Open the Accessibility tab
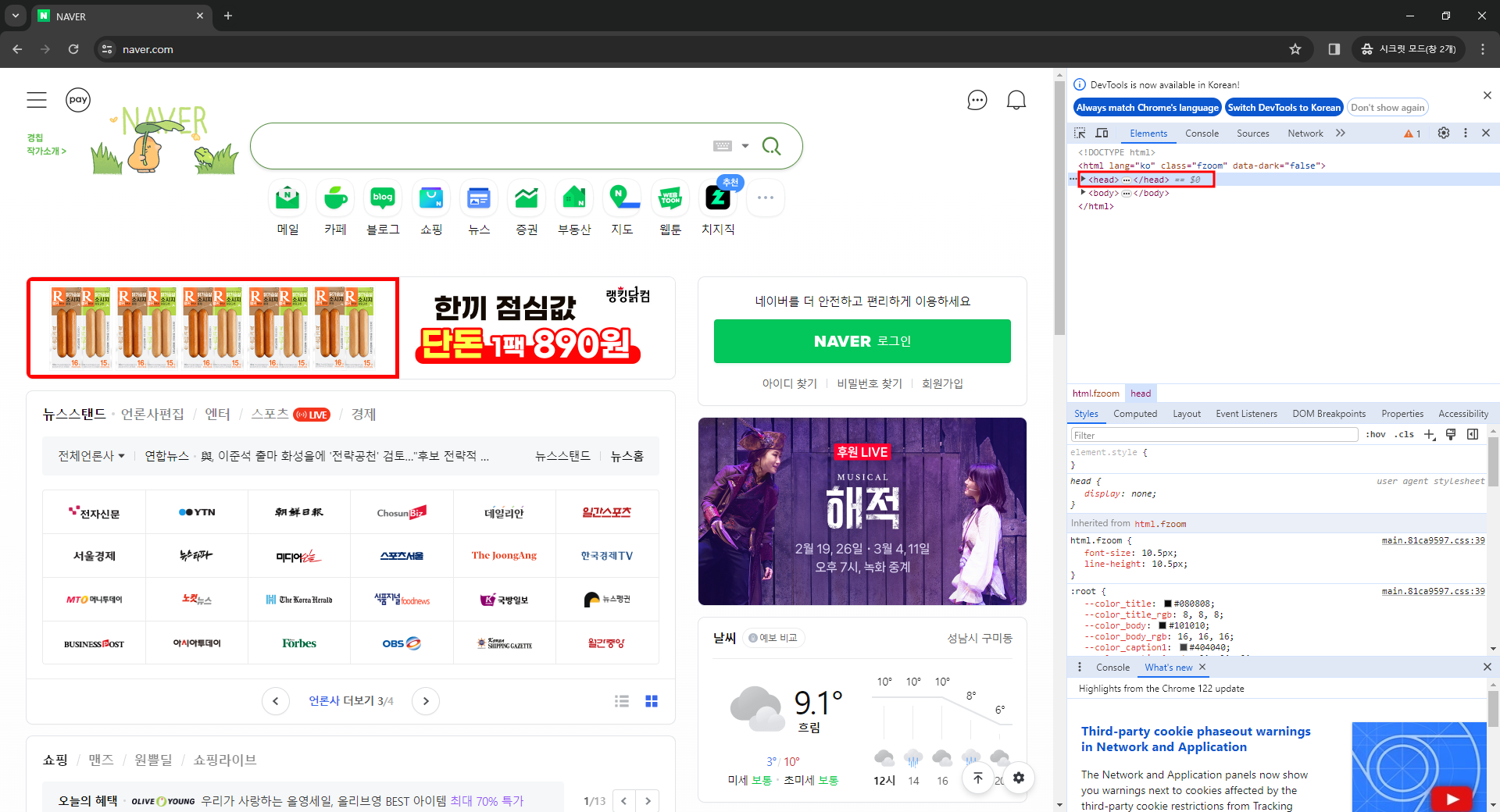The image size is (1500, 812). point(1463,414)
